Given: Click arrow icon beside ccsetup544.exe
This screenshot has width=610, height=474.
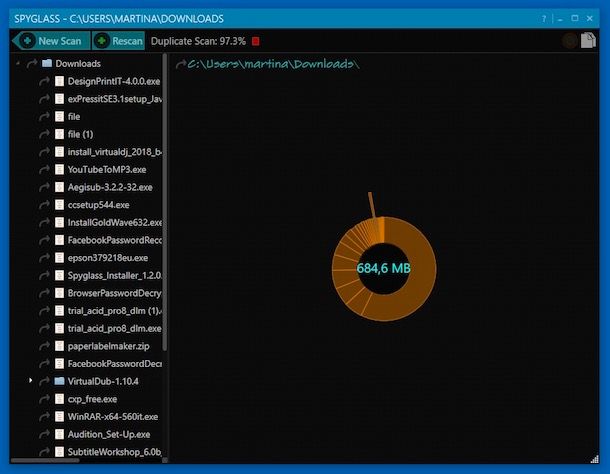Looking at the screenshot, I should 44,205.
